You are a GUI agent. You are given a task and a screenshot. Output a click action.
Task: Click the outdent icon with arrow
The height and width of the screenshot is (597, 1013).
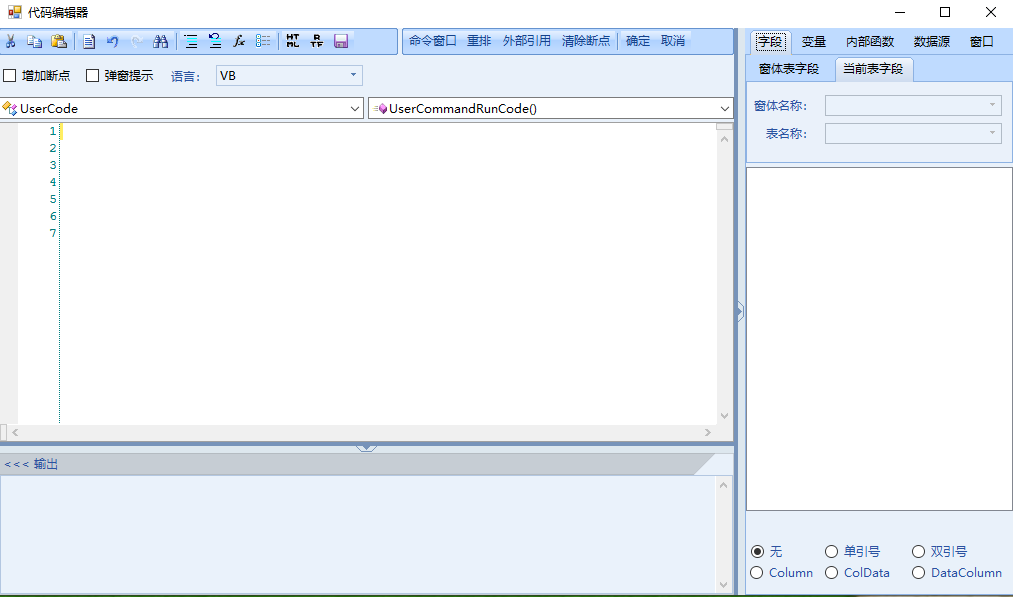(x=215, y=41)
